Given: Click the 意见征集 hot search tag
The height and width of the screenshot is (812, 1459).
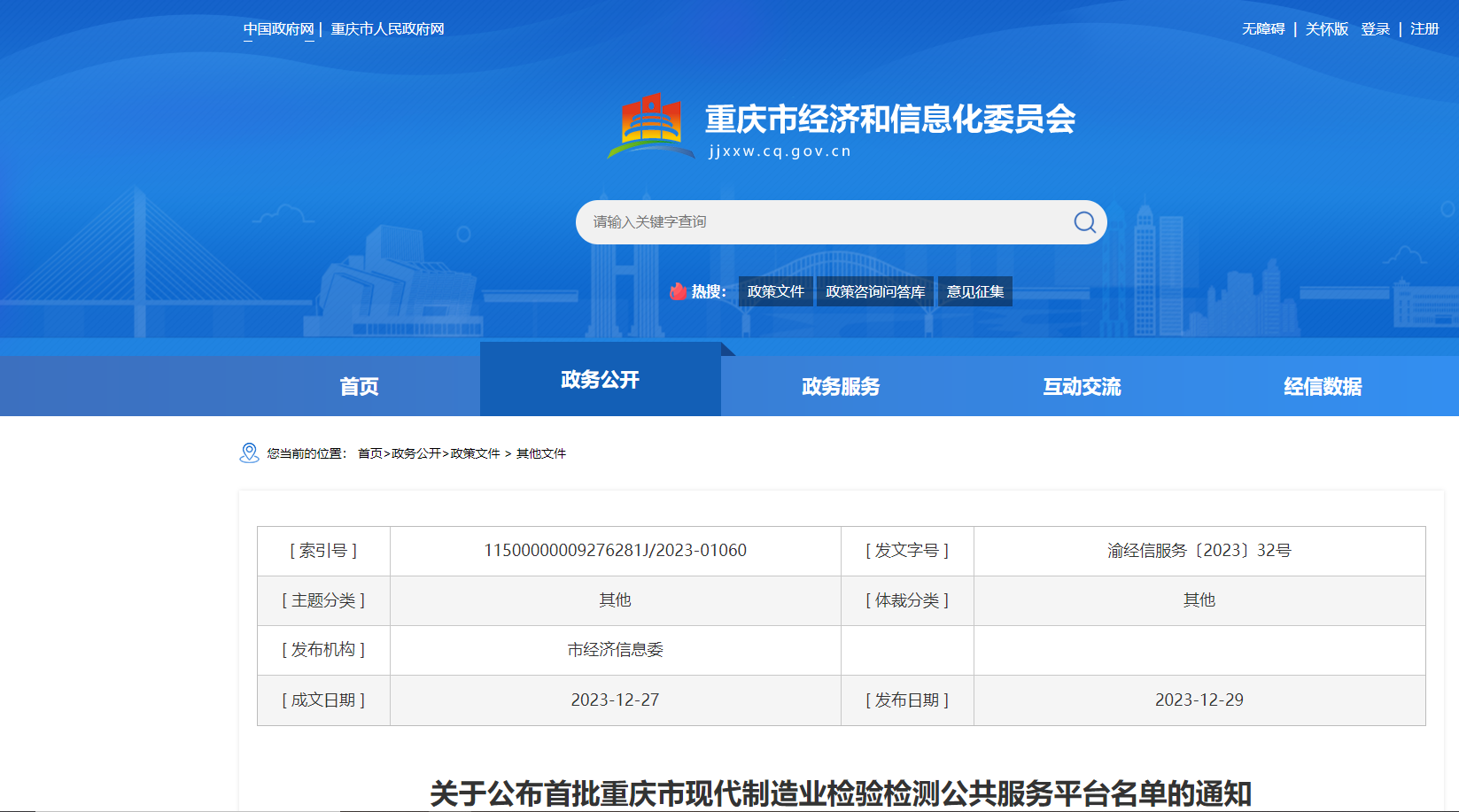Looking at the screenshot, I should [x=974, y=291].
